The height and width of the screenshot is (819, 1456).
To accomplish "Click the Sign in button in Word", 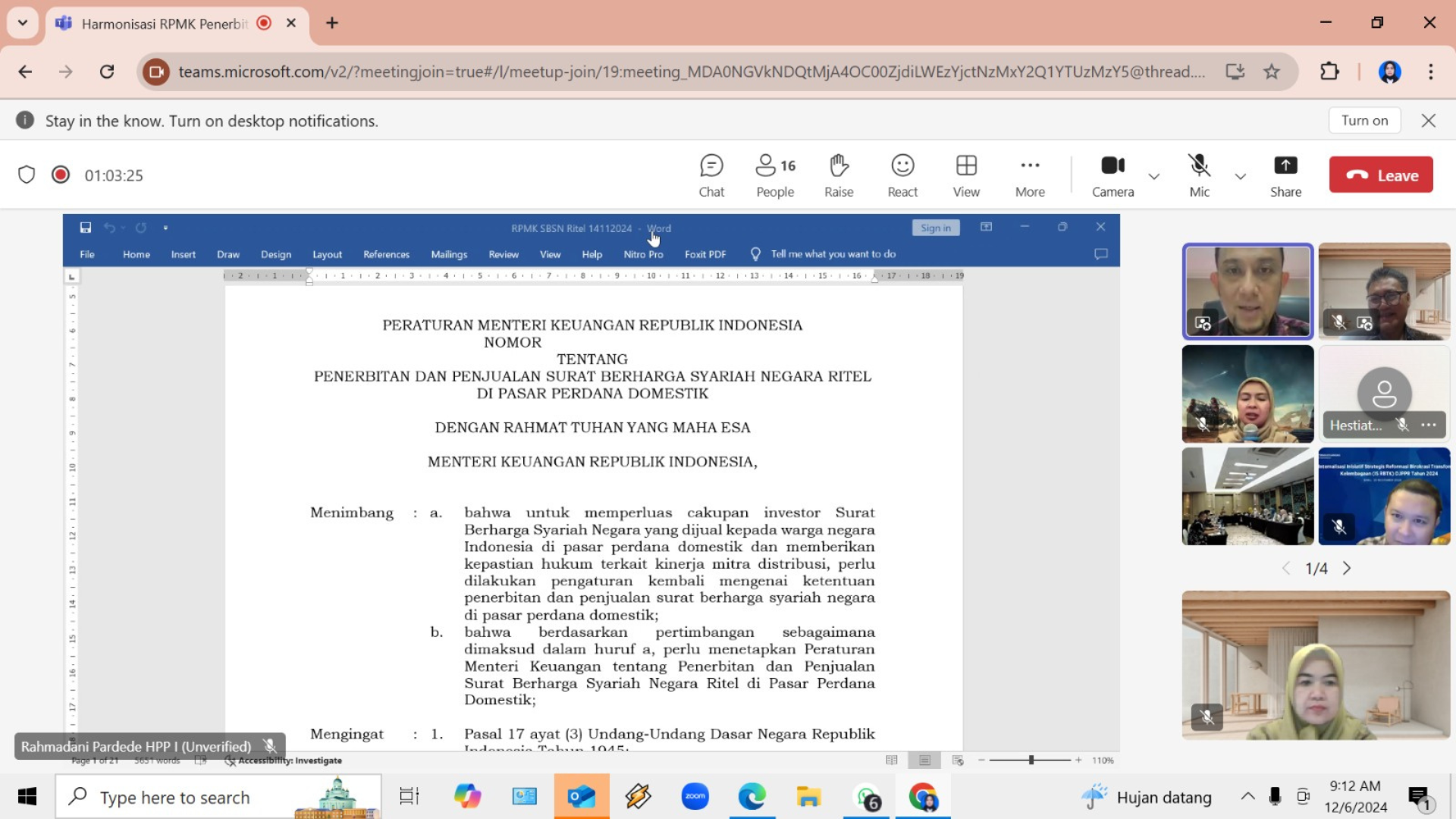I will click(x=935, y=227).
